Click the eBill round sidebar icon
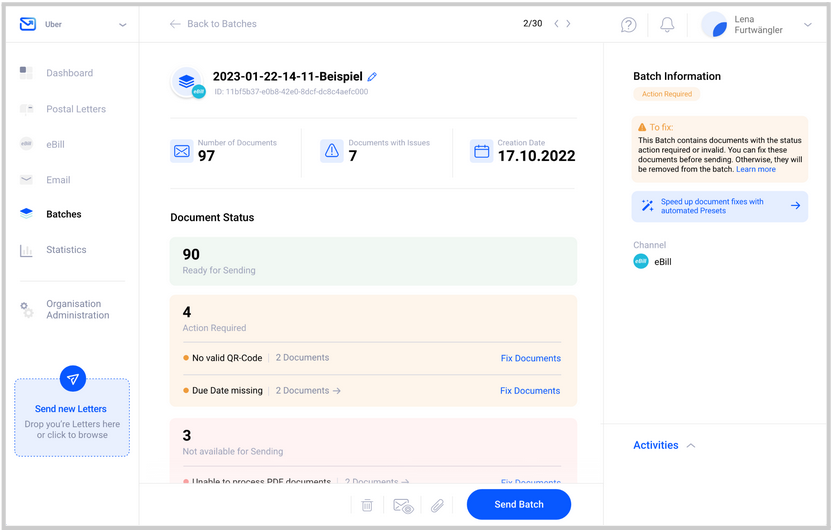831x530 pixels. click(26, 144)
